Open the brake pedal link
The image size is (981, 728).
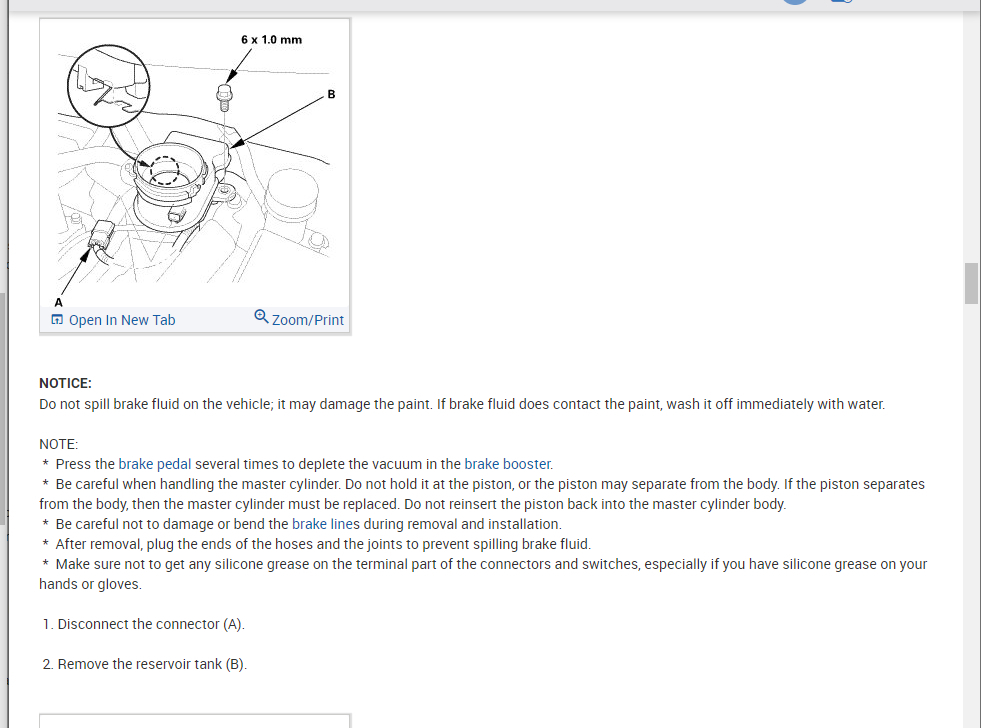[155, 464]
